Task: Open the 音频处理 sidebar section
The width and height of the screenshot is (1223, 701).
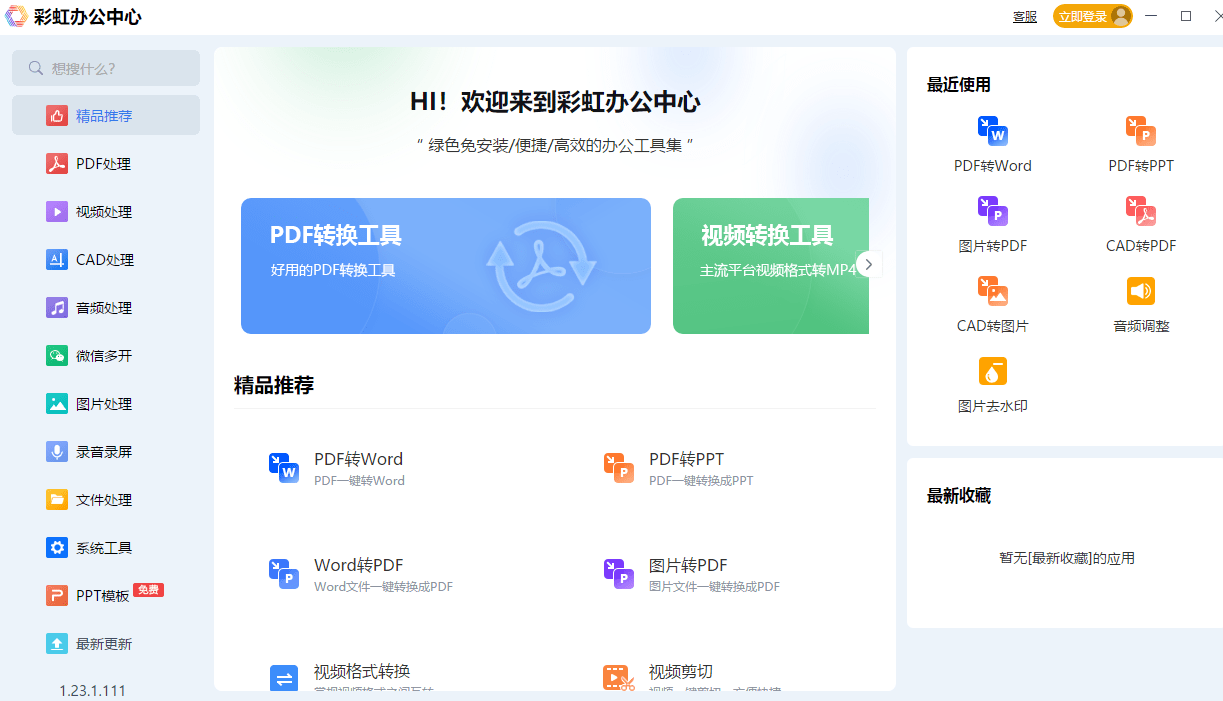Action: click(105, 307)
